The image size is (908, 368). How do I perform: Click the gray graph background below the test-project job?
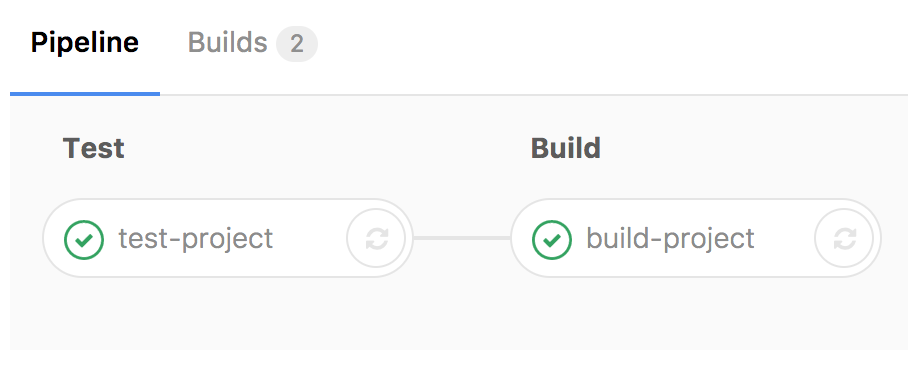[228, 313]
